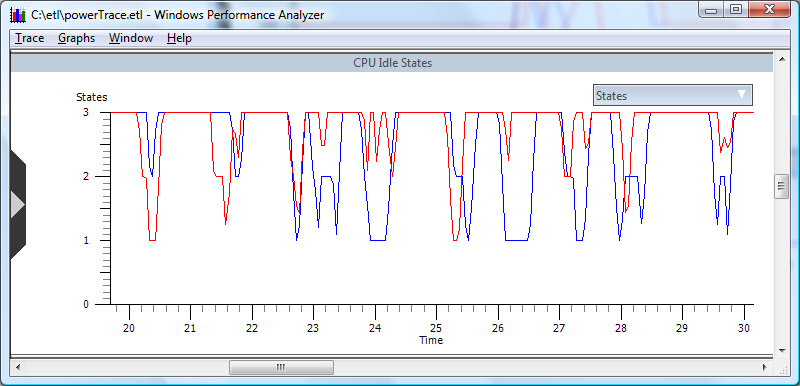Click the time axis label 28
Image resolution: width=800 pixels, height=386 pixels.
coord(621,328)
